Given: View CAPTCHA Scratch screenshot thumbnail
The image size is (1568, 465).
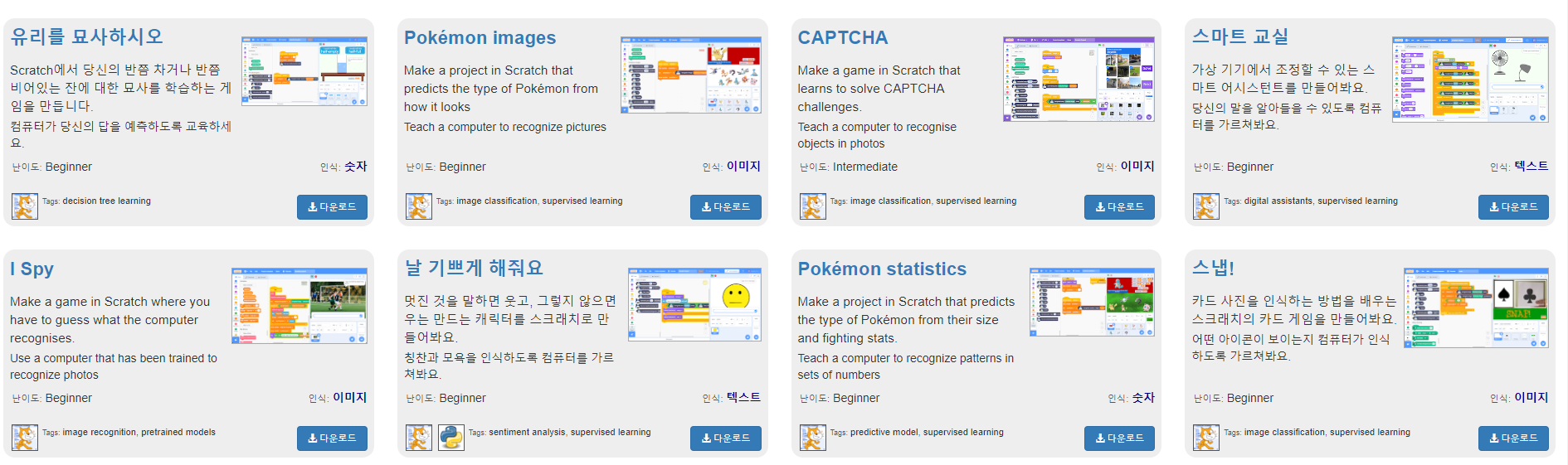Looking at the screenshot, I should 1079,79.
